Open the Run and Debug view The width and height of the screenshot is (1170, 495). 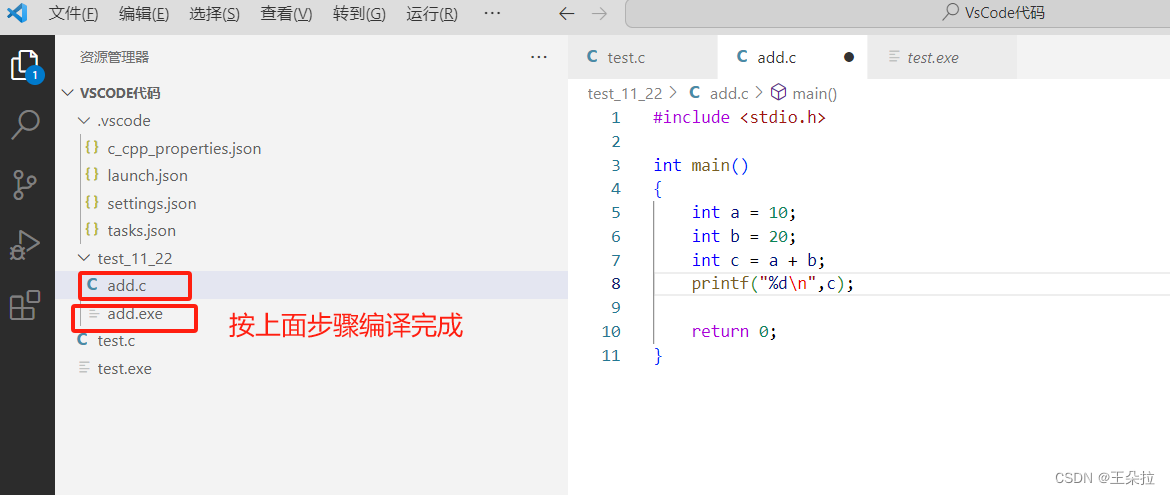click(25, 245)
